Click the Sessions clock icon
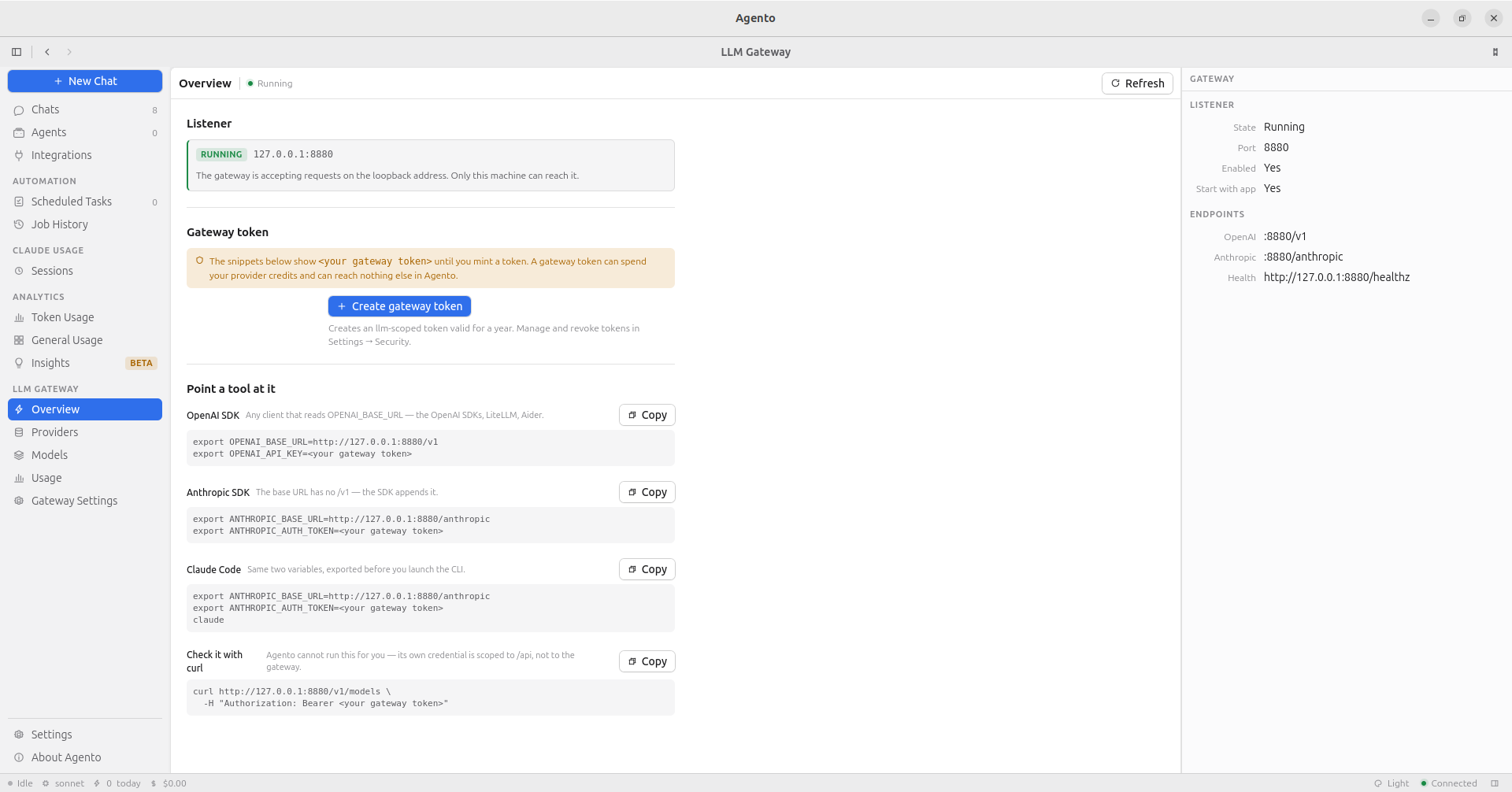This screenshot has height=792, width=1512. click(x=19, y=271)
